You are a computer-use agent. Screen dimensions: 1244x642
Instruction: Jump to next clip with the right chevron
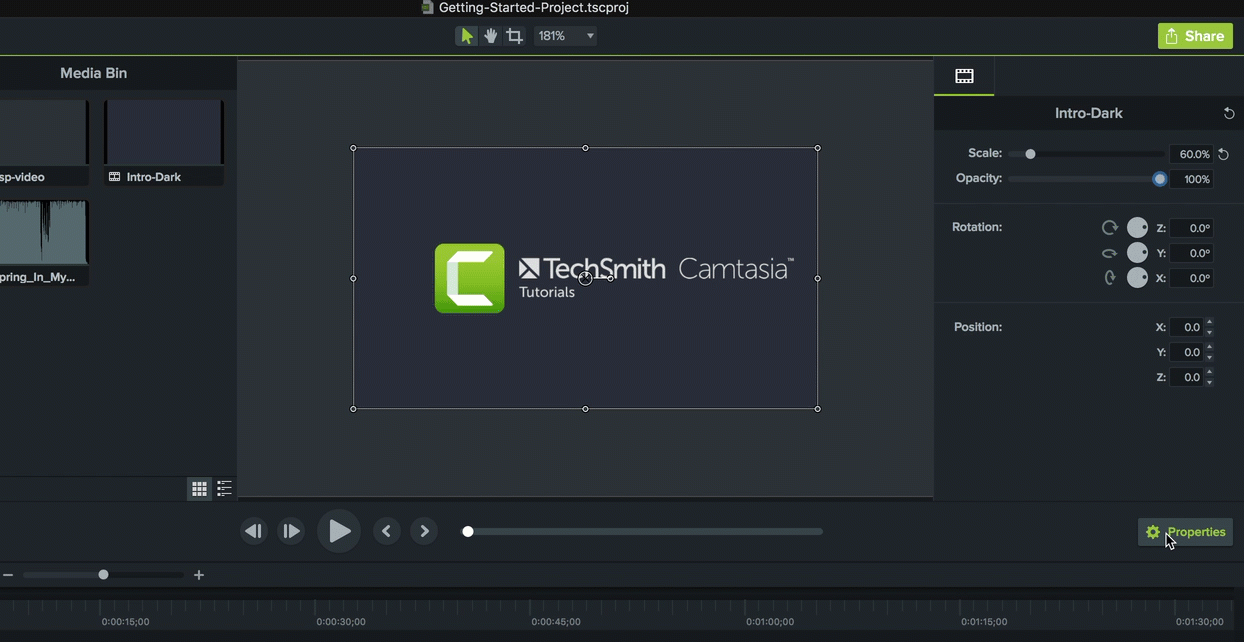pos(424,531)
